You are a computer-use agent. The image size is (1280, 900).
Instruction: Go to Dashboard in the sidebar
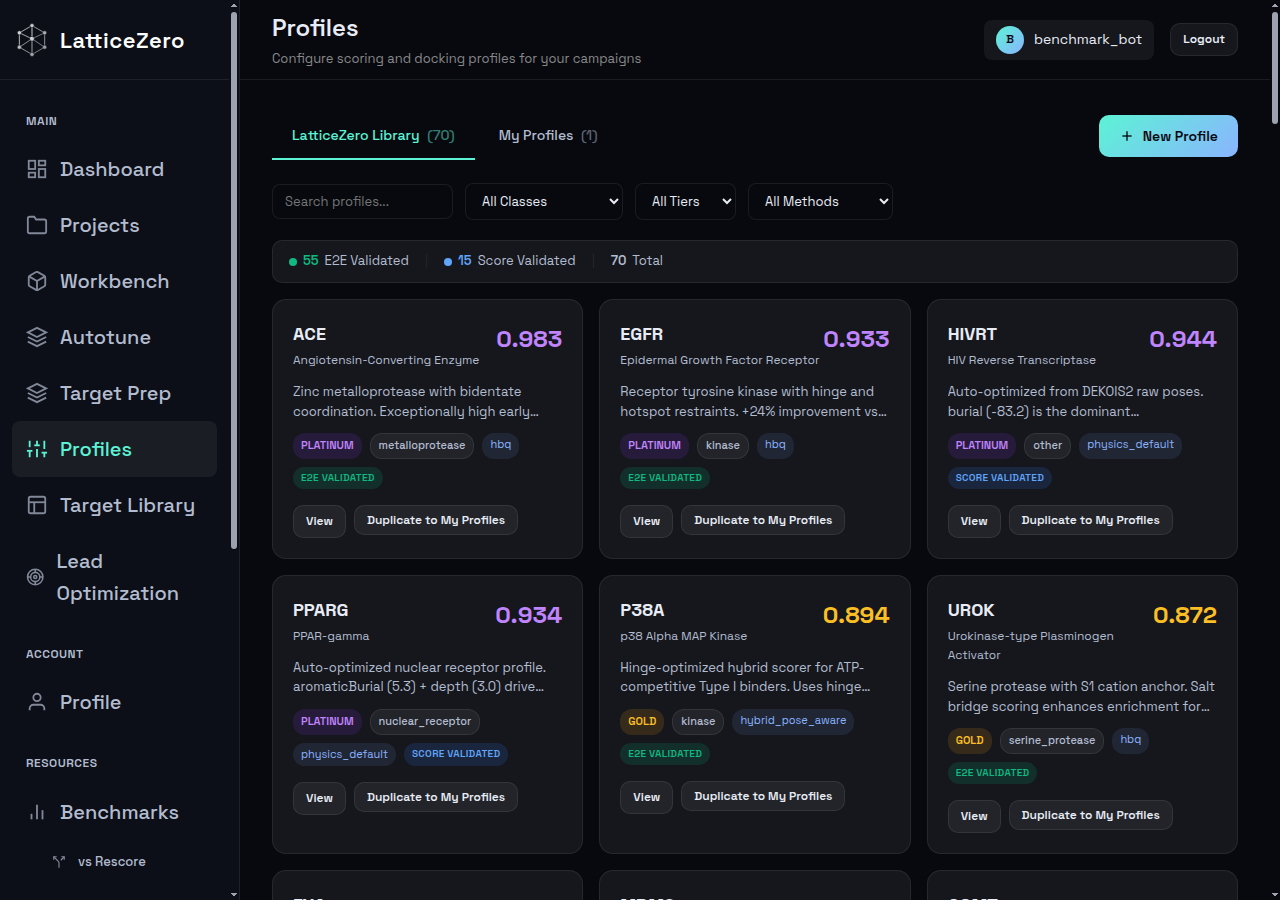(114, 169)
